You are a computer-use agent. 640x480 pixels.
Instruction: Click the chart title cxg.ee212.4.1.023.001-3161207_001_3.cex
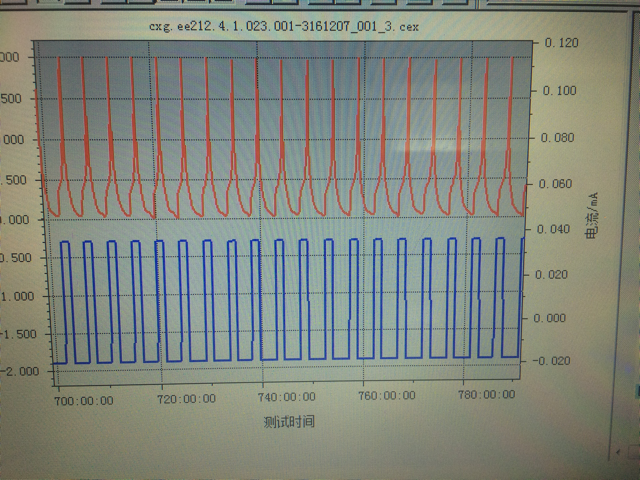[x=284, y=27]
